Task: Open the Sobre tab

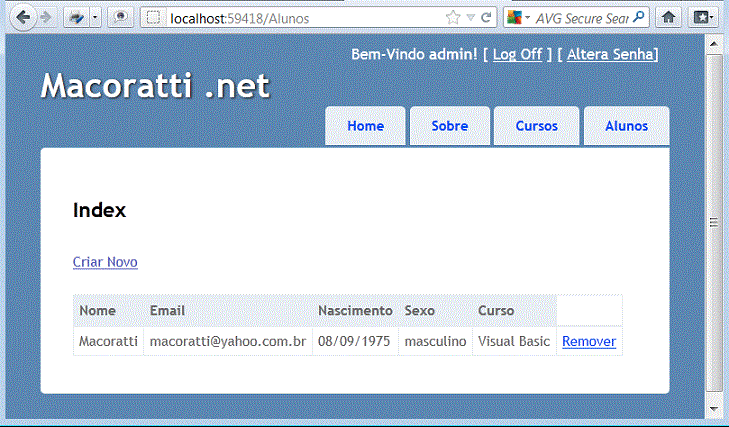Action: coord(450,126)
